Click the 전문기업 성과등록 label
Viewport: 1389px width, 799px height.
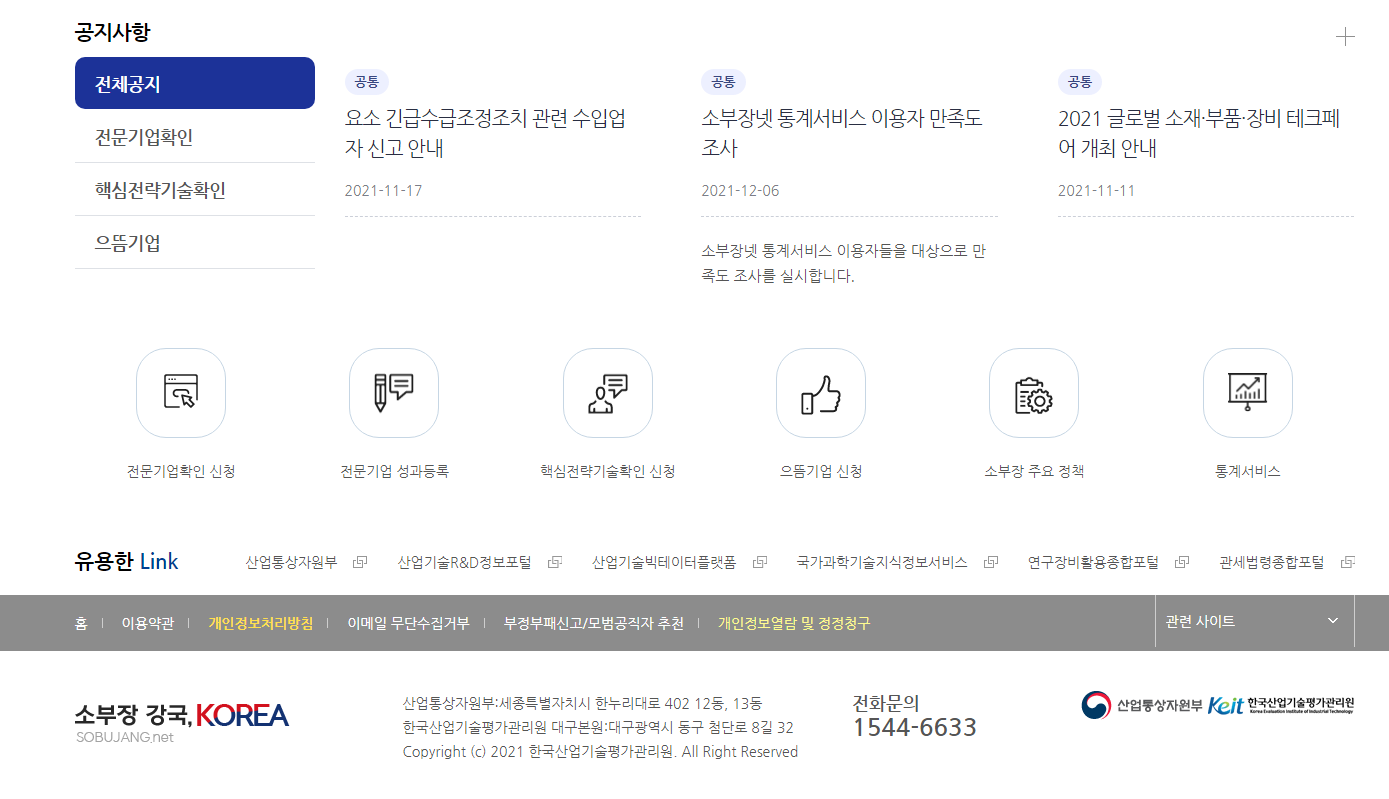394,471
